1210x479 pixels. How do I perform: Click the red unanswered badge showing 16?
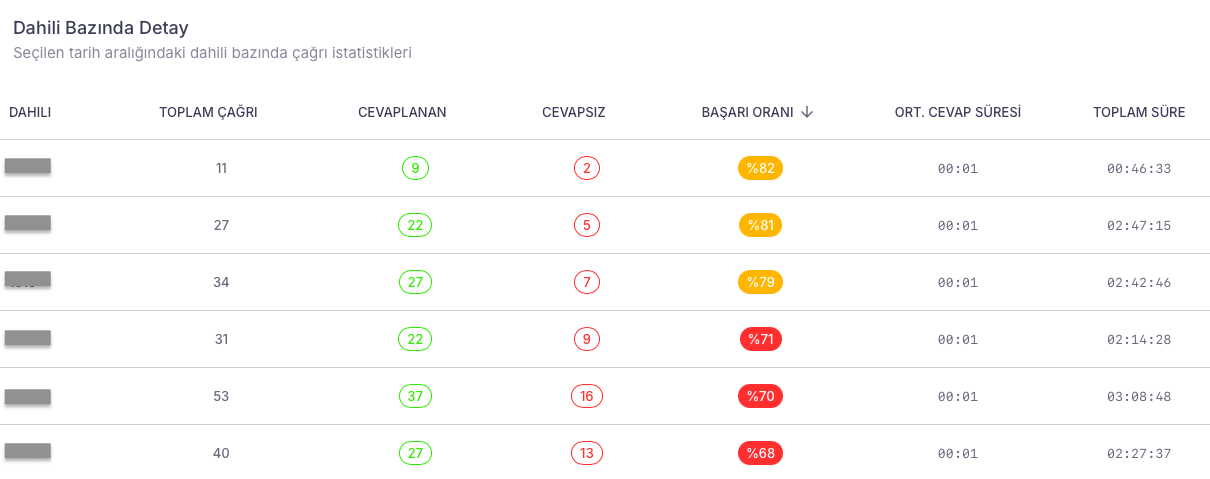pyautogui.click(x=586, y=396)
